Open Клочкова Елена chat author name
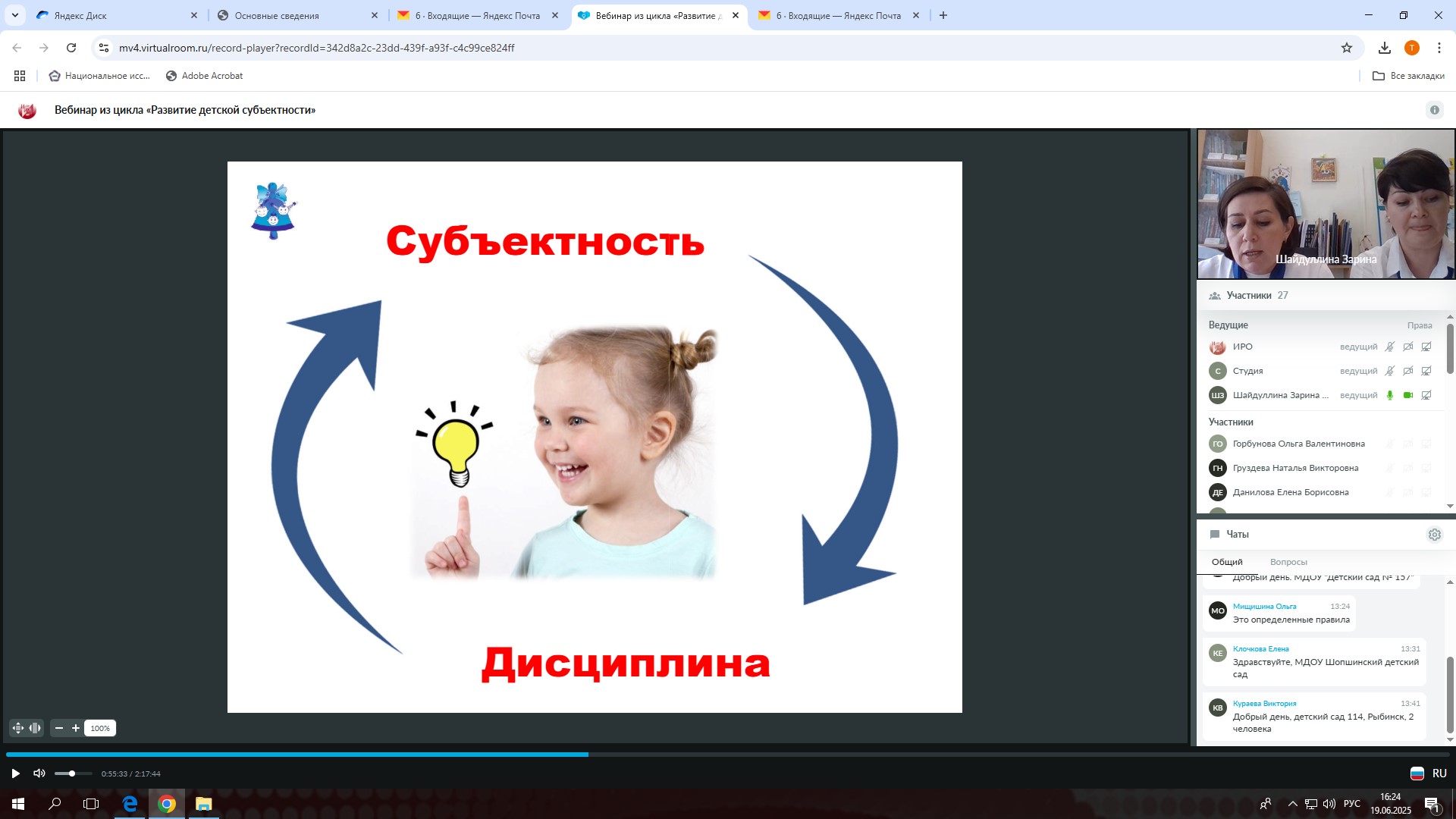 click(1260, 648)
